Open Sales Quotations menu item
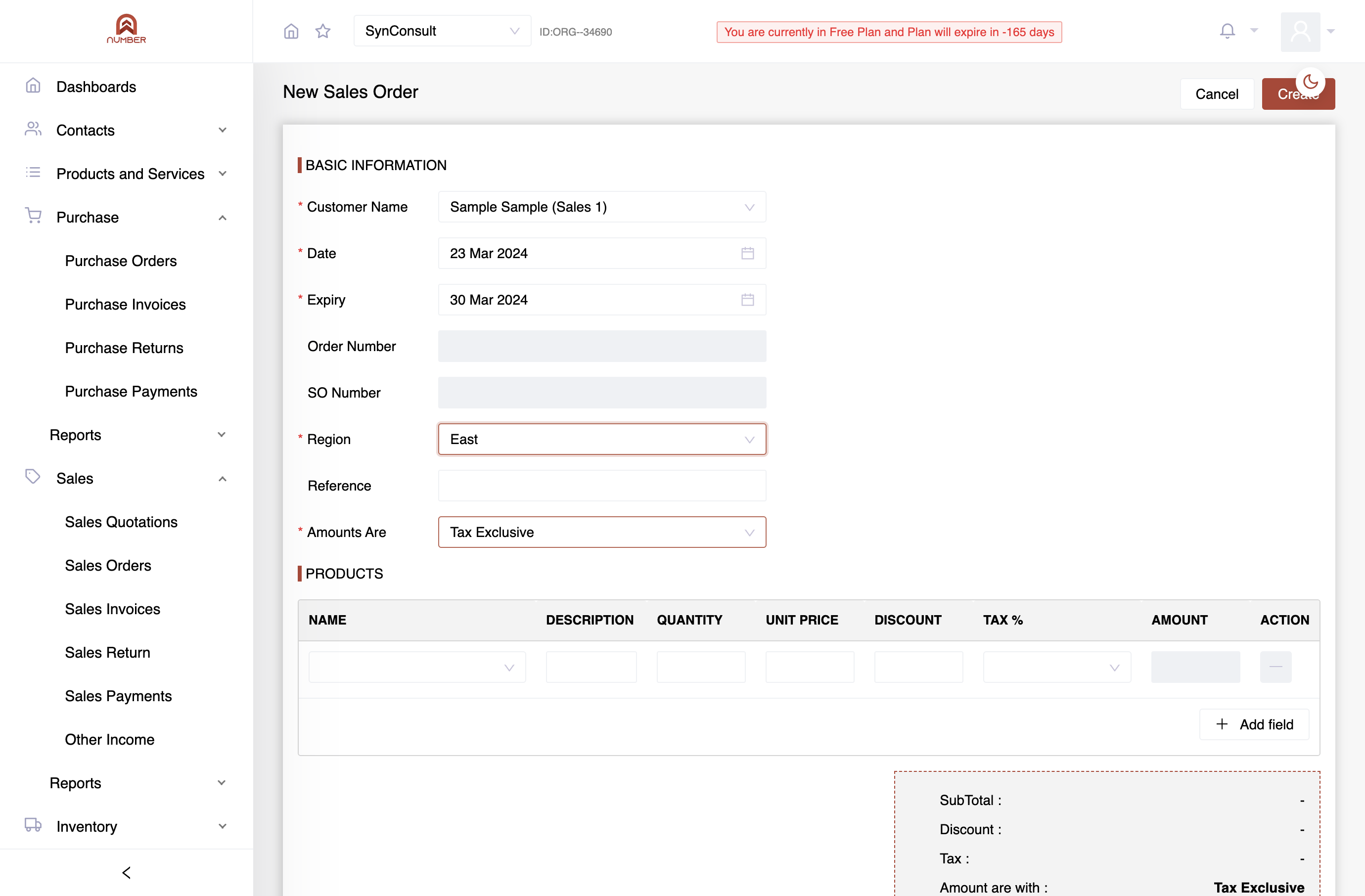Screen dimensions: 1365x896 pyautogui.click(x=121, y=522)
